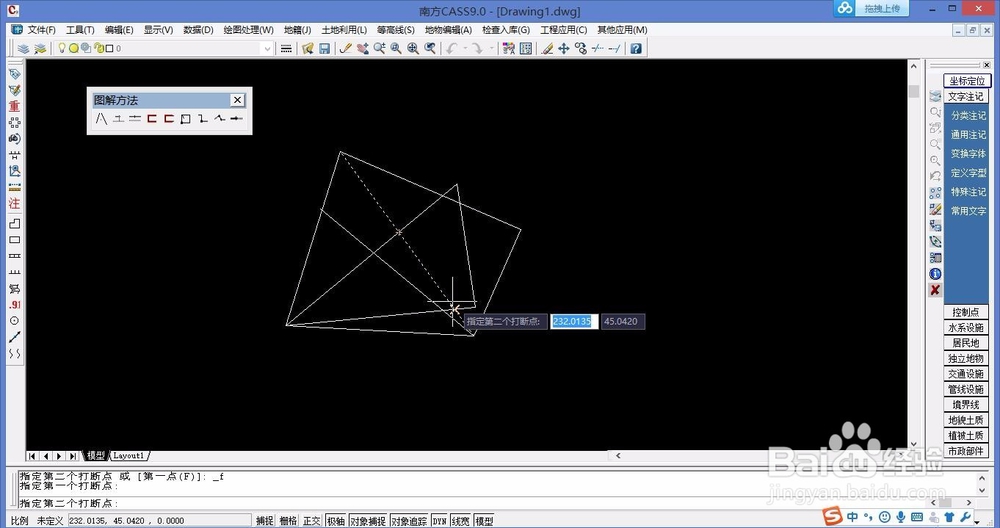Click the redo arrow icon
The image size is (1000, 528).
click(x=476, y=48)
